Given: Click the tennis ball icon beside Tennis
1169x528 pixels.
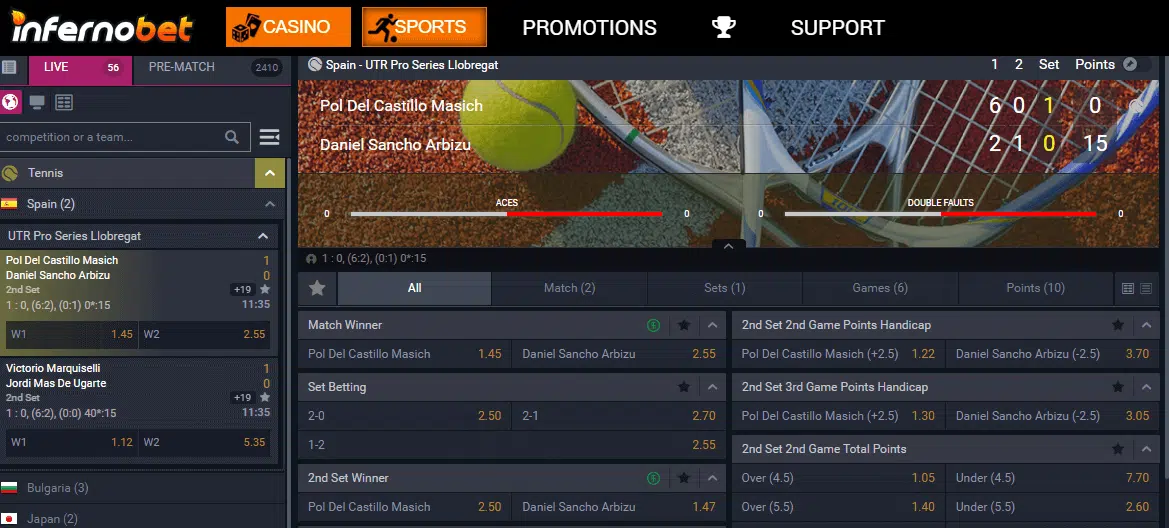Looking at the screenshot, I should (x=10, y=173).
